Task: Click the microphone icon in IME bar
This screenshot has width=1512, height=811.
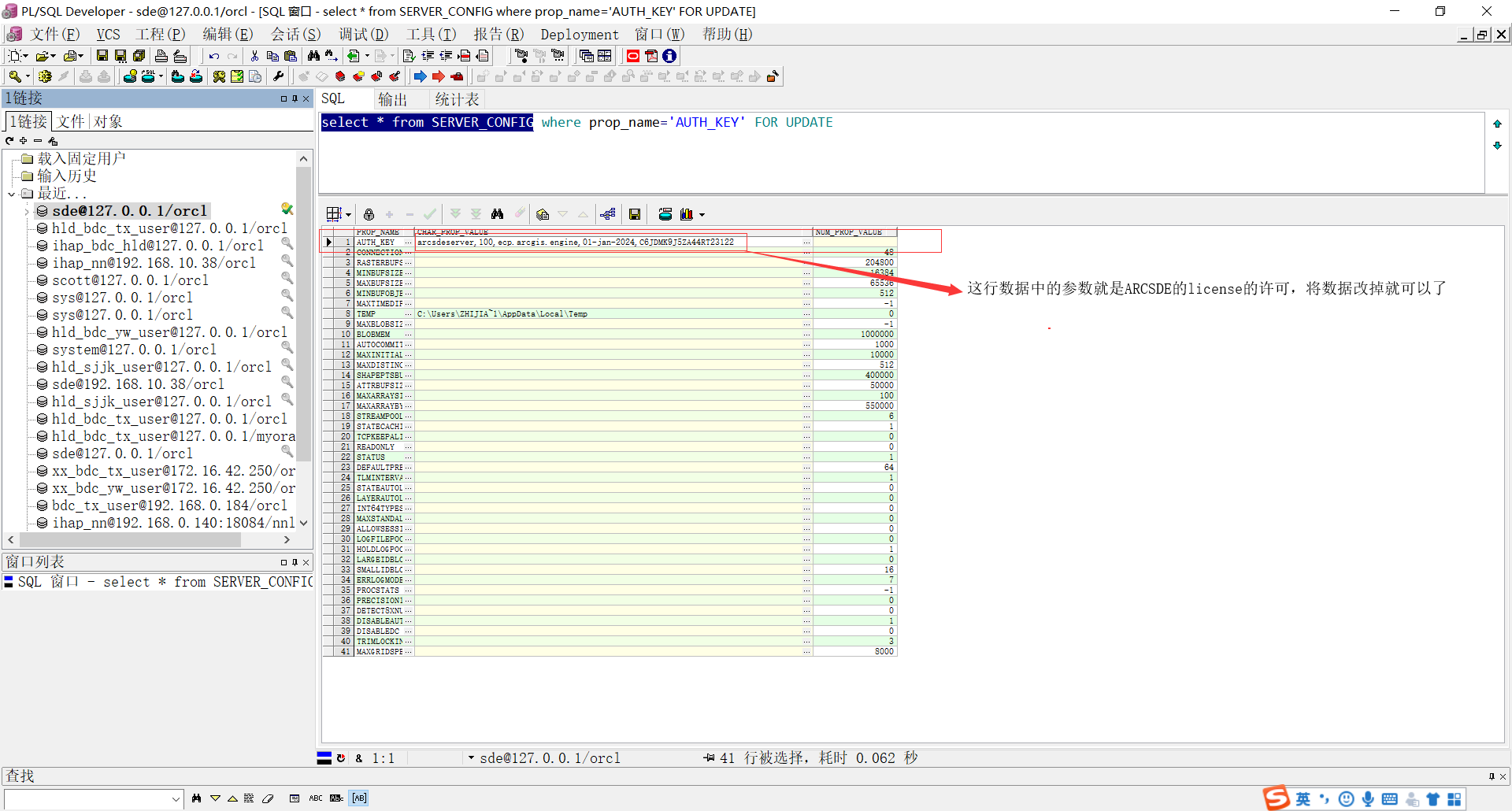Action: (x=1368, y=799)
